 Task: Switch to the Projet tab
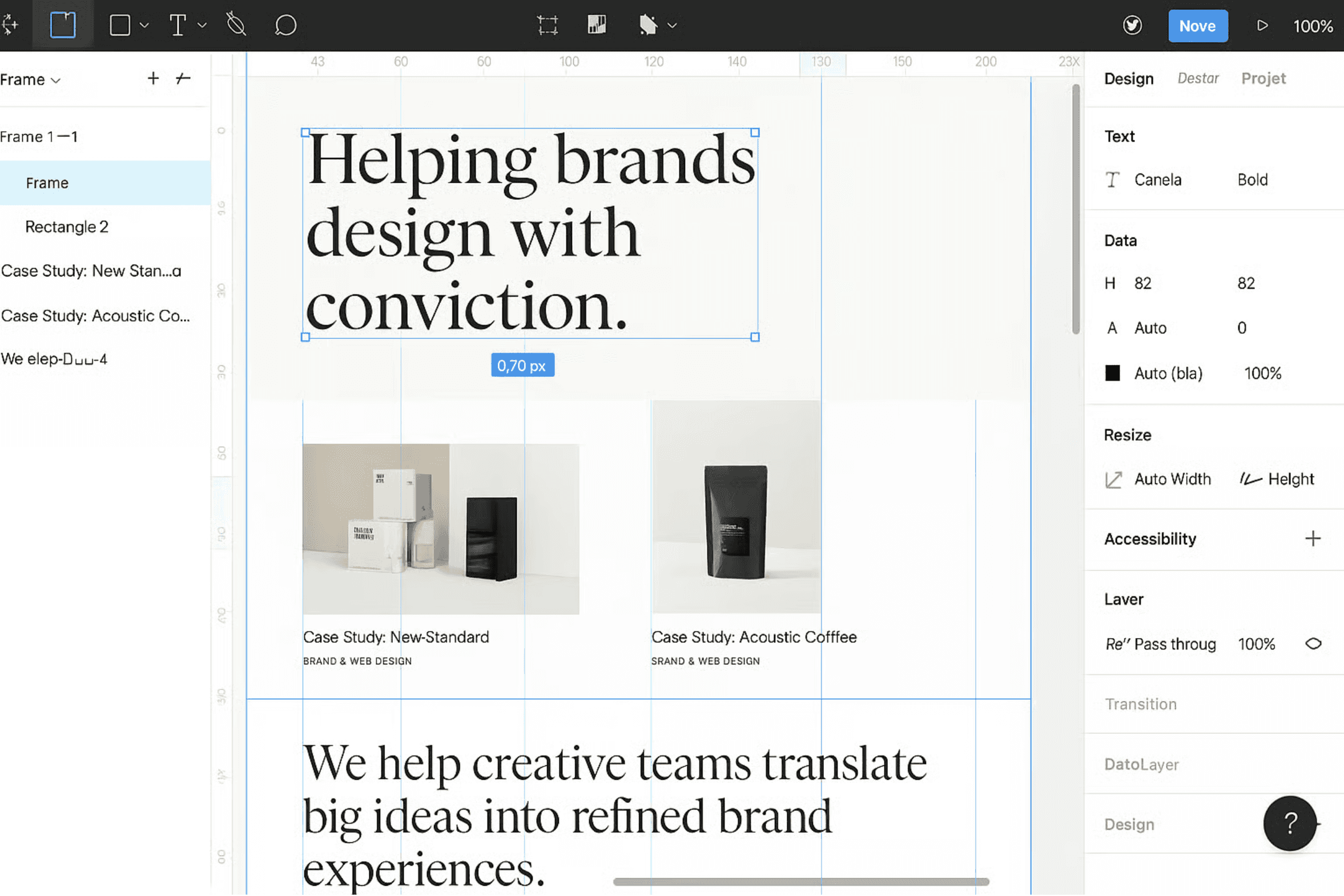1263,78
